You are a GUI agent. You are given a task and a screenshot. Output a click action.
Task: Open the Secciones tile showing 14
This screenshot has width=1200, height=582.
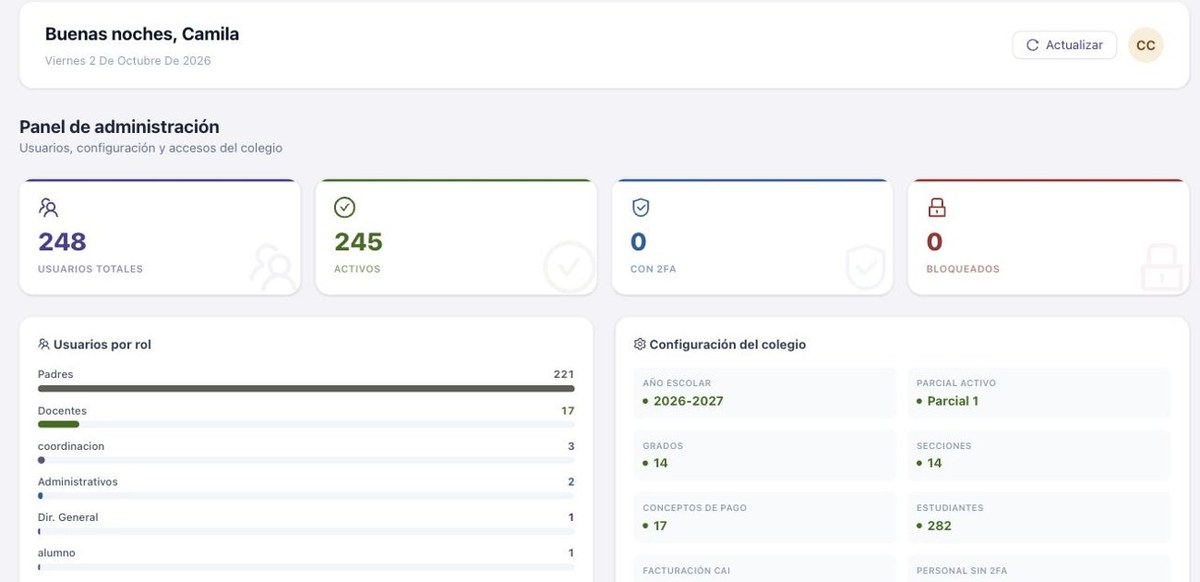[x=1038, y=455]
